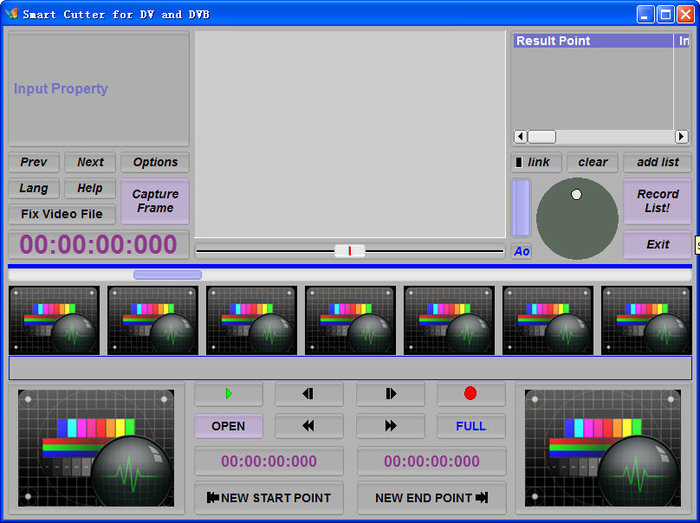
Task: Click the red record button
Action: tap(471, 394)
